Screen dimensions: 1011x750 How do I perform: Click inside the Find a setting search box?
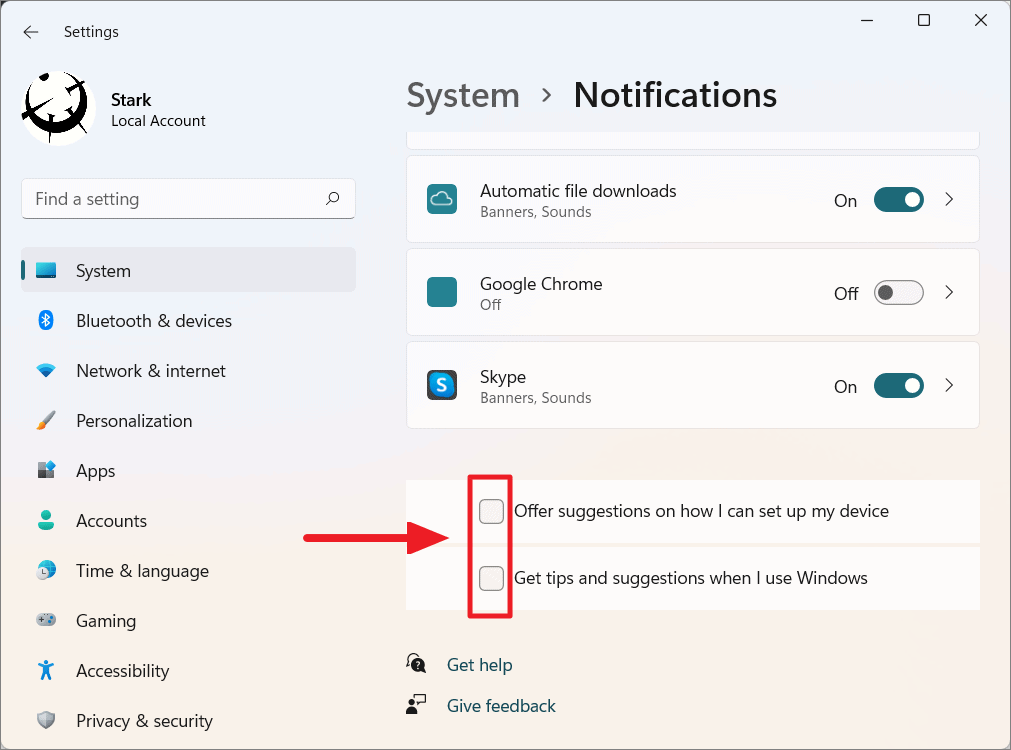[x=188, y=199]
